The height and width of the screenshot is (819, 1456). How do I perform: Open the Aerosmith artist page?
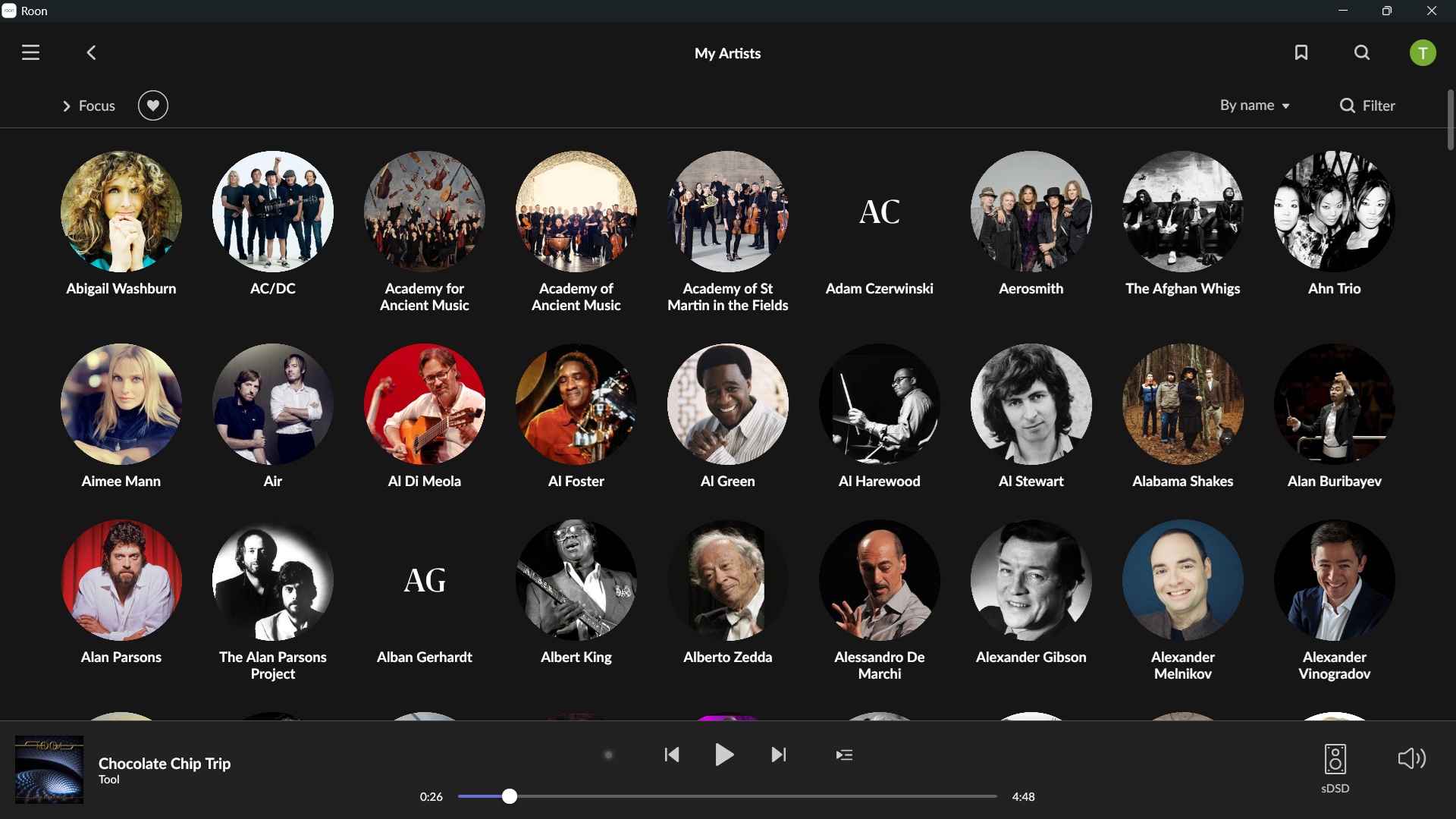[x=1031, y=224]
